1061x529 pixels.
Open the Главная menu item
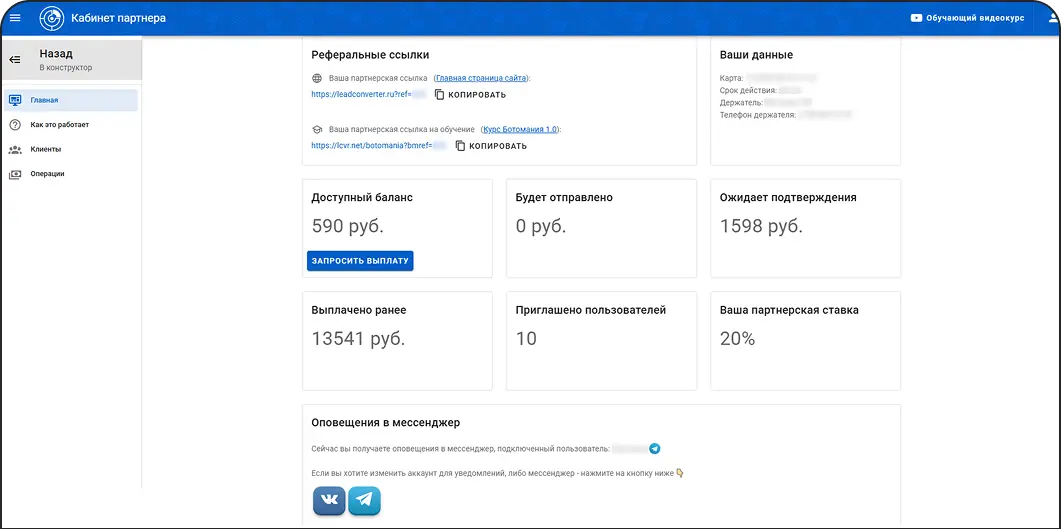(71, 100)
